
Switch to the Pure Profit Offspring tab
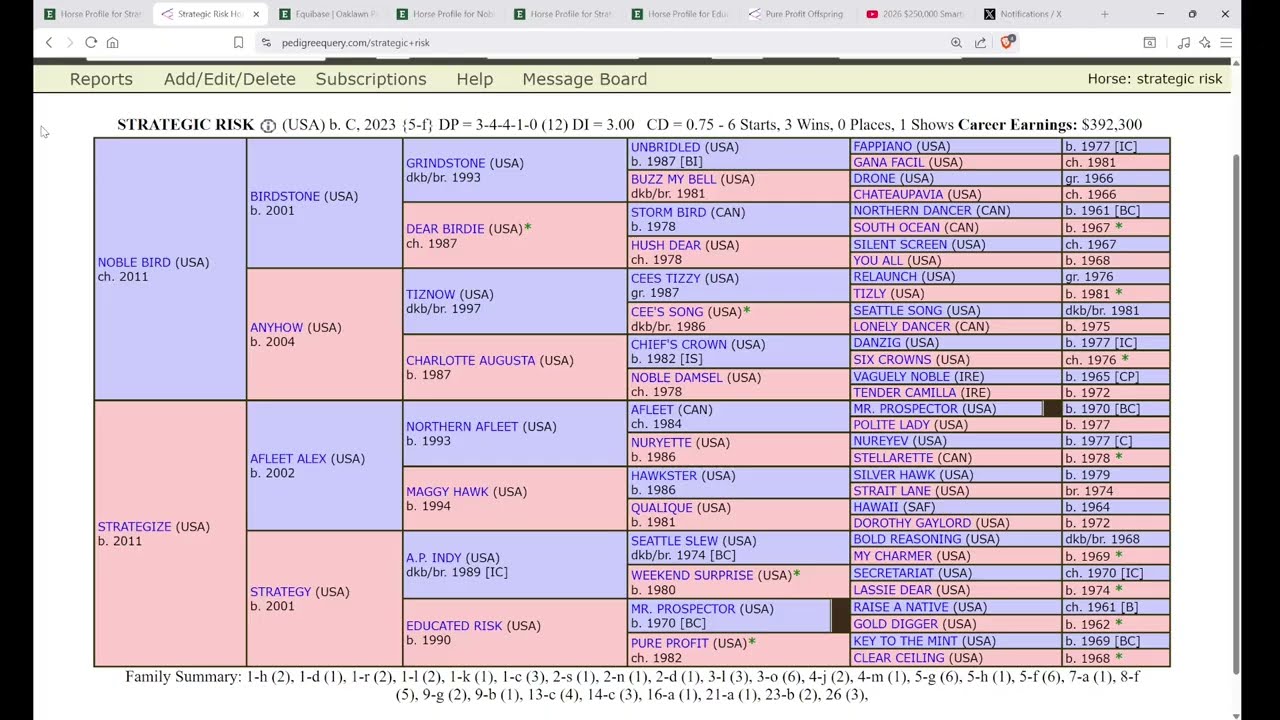click(796, 14)
